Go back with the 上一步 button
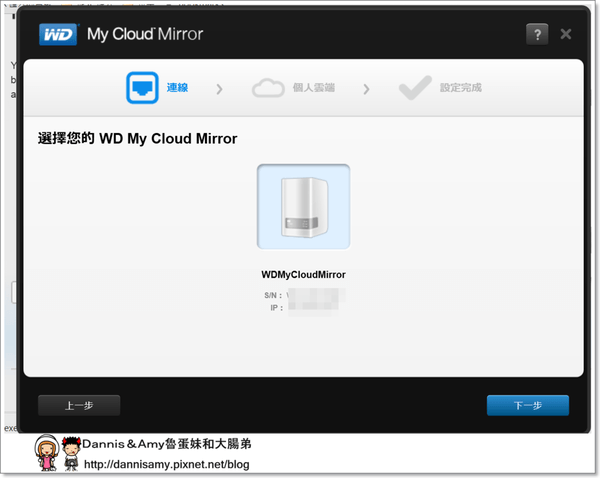The height and width of the screenshot is (478, 600). click(x=79, y=405)
